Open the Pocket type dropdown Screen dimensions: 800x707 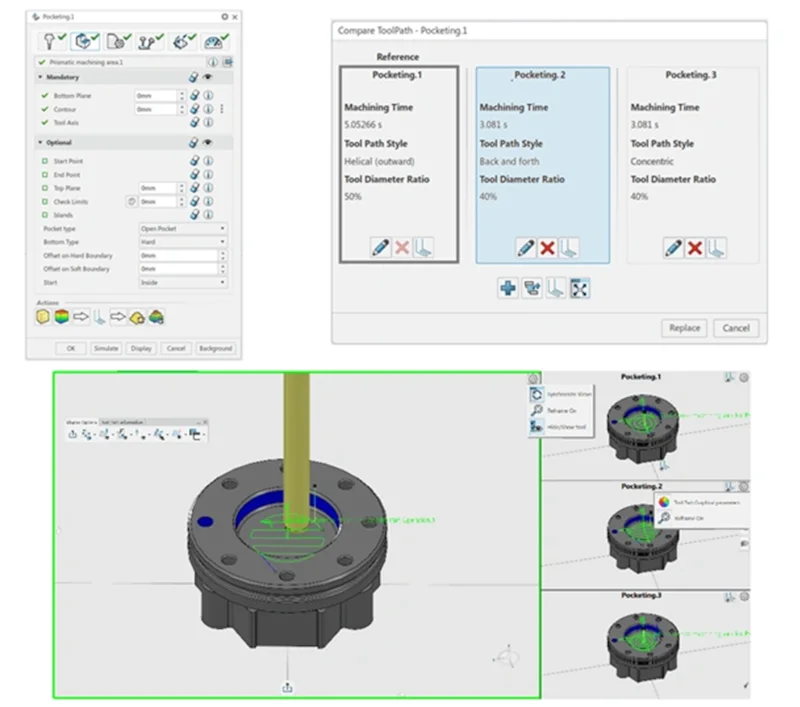(182, 229)
